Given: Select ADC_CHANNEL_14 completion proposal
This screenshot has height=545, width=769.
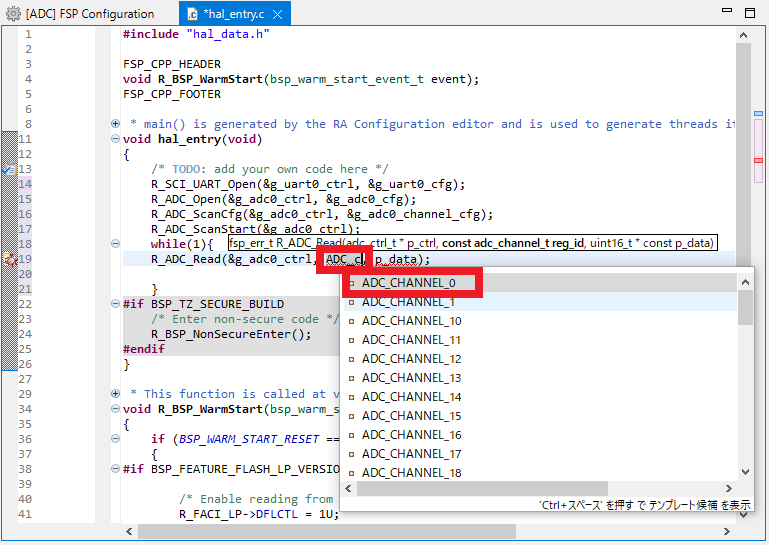Looking at the screenshot, I should (x=539, y=397).
